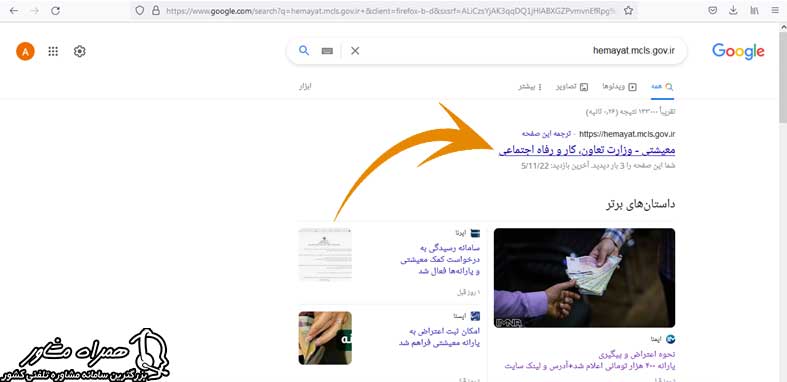This screenshot has height=382, width=787.
Task: Open the money handover news photo
Action: pos(584,278)
